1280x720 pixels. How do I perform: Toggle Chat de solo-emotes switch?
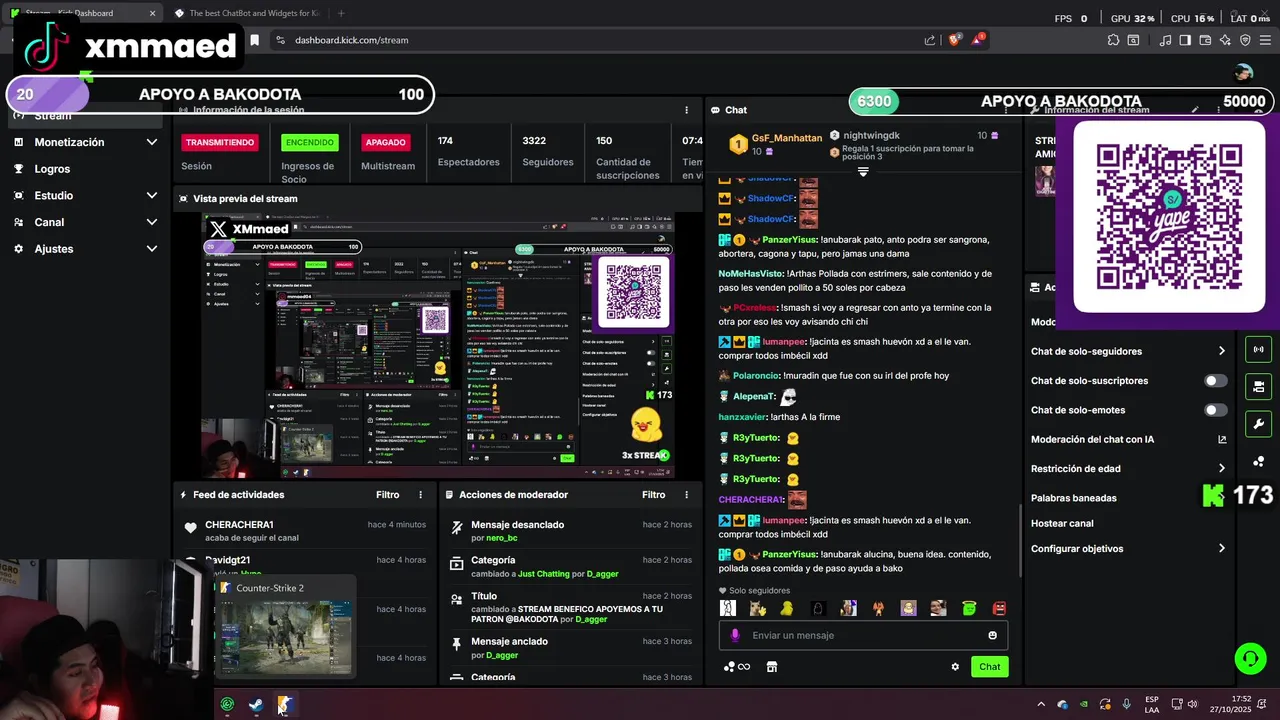coord(1216,410)
